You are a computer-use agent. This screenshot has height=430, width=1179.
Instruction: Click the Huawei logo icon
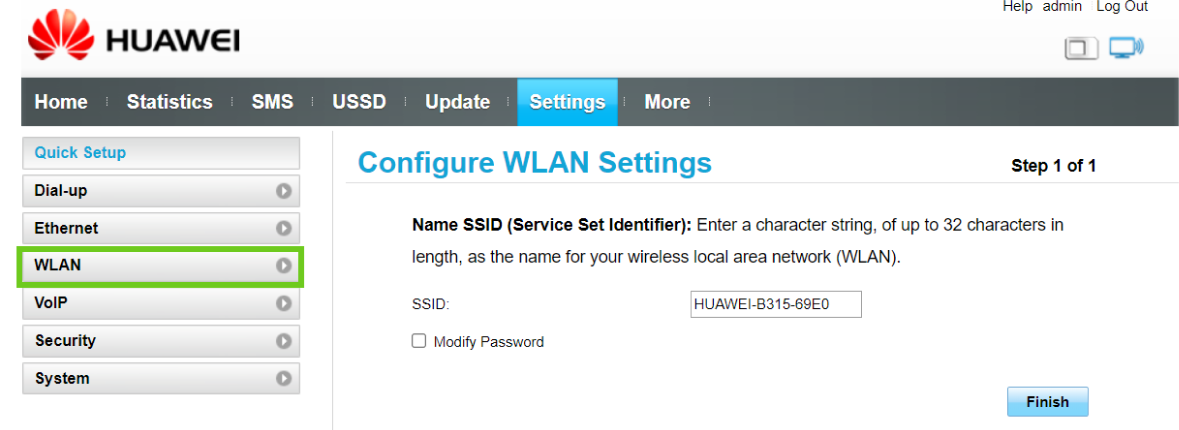coord(62,42)
